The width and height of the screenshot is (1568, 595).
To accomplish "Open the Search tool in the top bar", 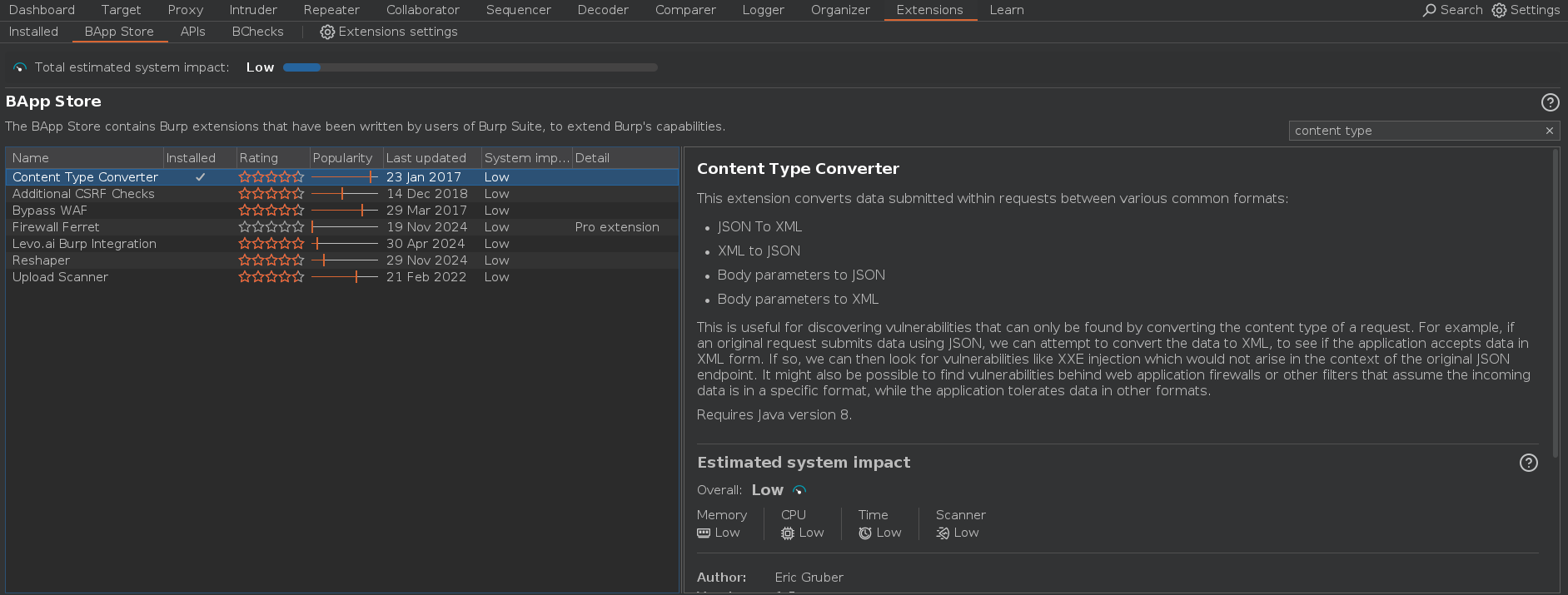I will coord(1452,10).
